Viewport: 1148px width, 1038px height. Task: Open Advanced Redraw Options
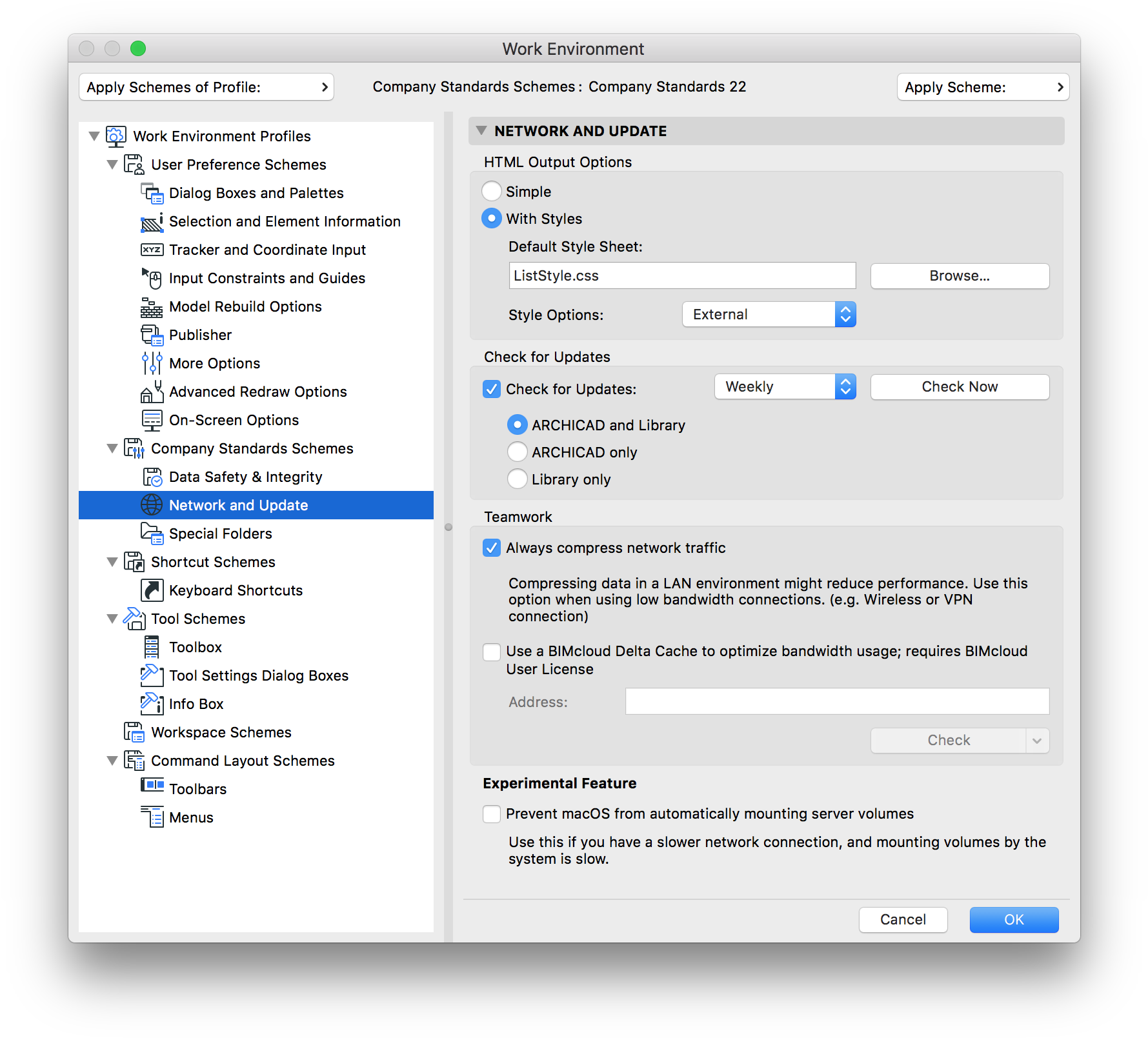[257, 392]
